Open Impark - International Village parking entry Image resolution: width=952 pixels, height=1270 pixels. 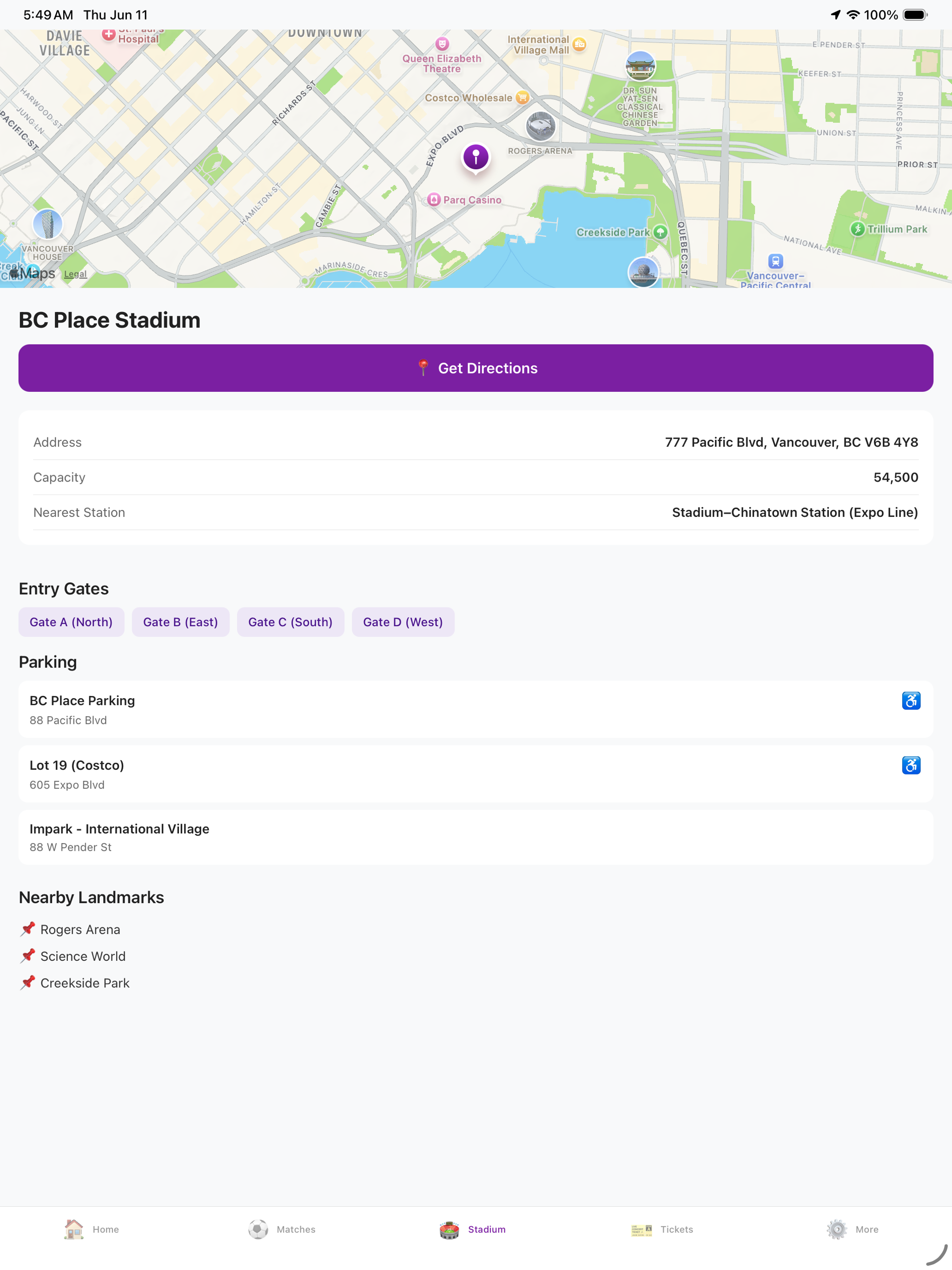[x=476, y=837]
